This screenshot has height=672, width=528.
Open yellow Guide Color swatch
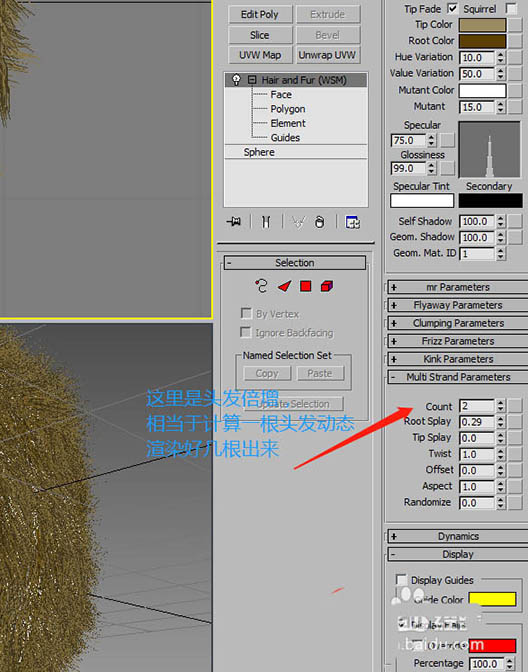pyautogui.click(x=492, y=599)
